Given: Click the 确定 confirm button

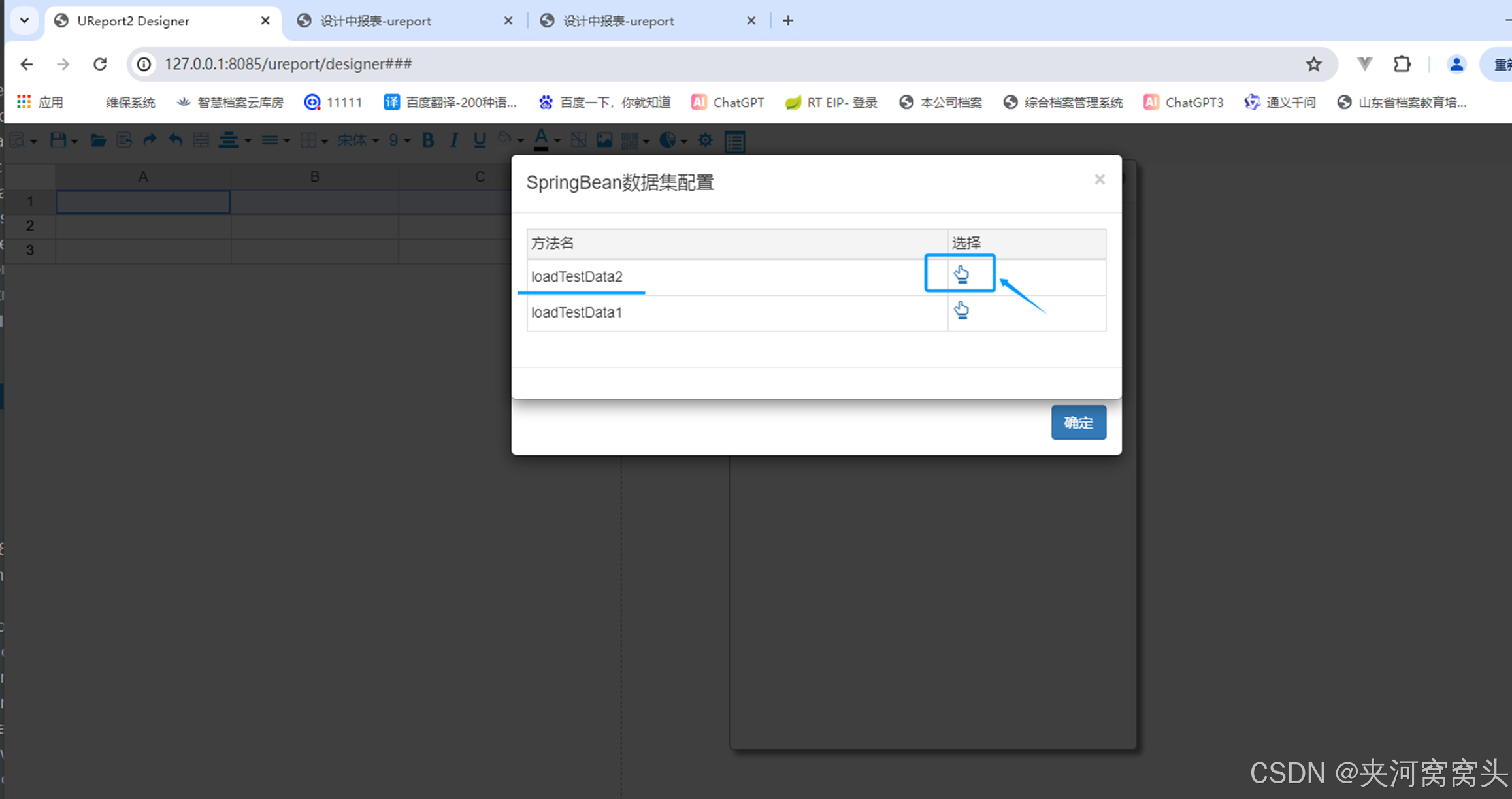Looking at the screenshot, I should (1078, 423).
